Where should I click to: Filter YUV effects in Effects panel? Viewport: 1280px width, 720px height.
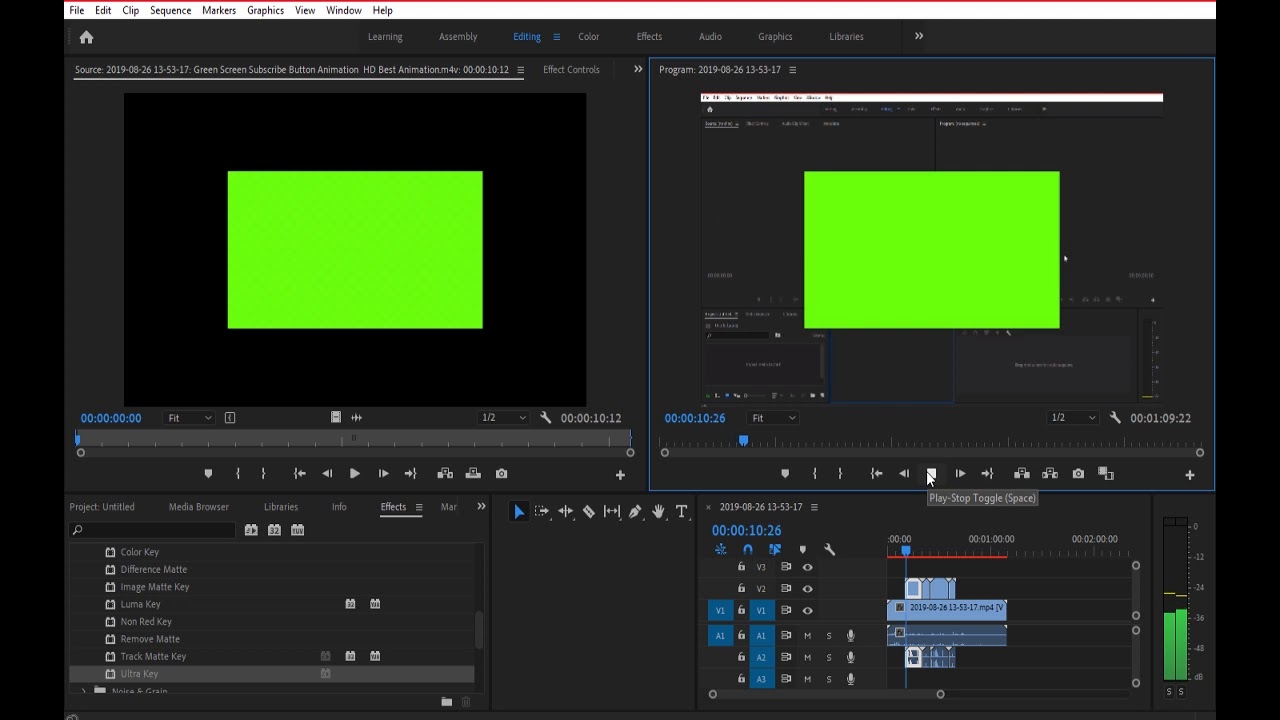tap(298, 530)
